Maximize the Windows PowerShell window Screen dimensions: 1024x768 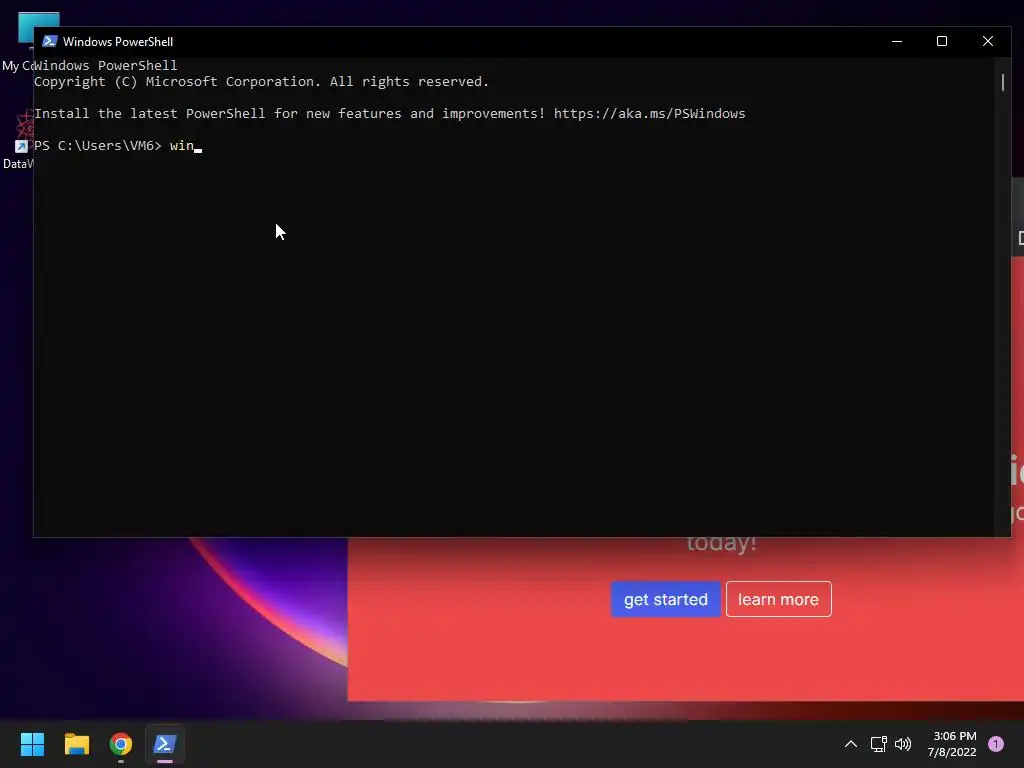(942, 41)
